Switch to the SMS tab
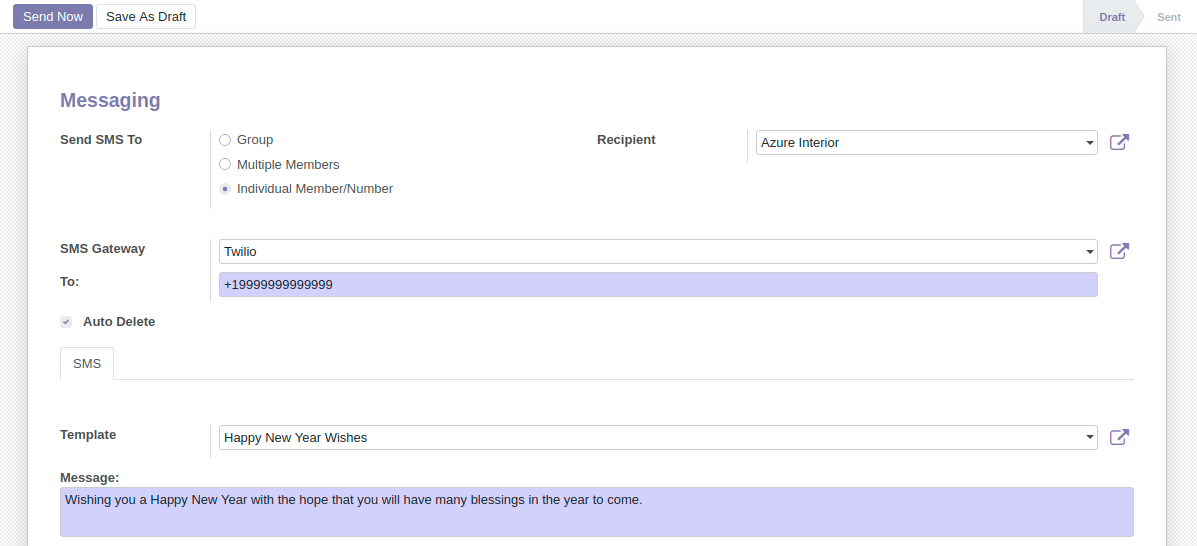Image resolution: width=1197 pixels, height=546 pixels. (x=87, y=364)
